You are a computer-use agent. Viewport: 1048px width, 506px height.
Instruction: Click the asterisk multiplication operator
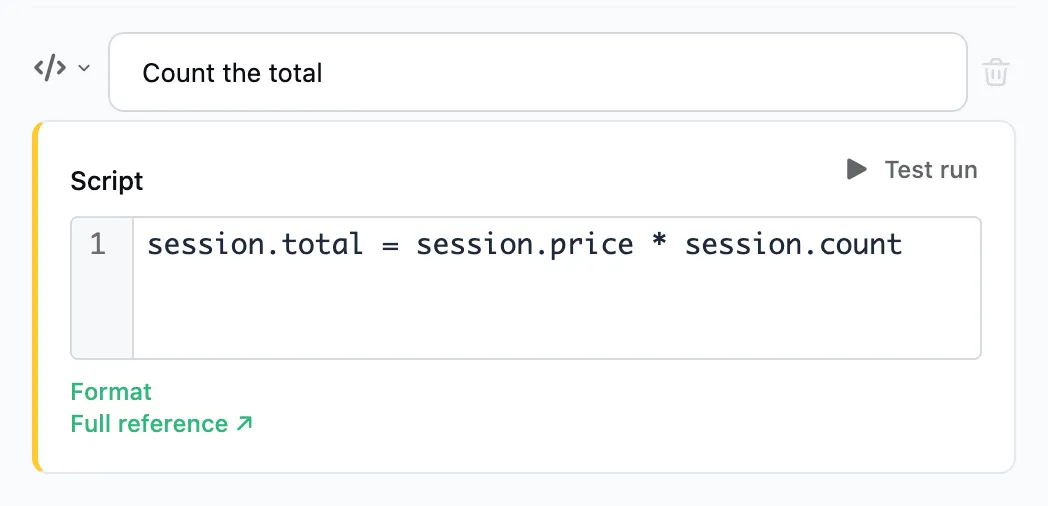point(658,243)
